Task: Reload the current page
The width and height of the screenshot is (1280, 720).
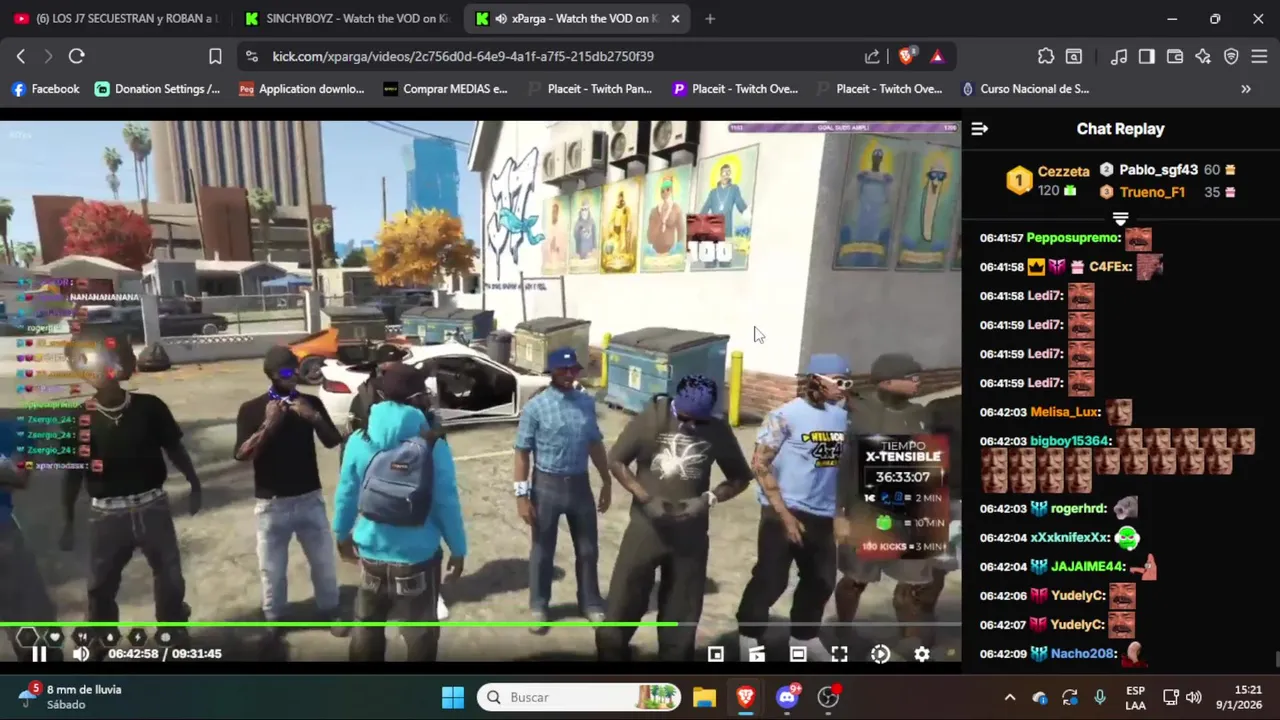Action: [x=77, y=57]
